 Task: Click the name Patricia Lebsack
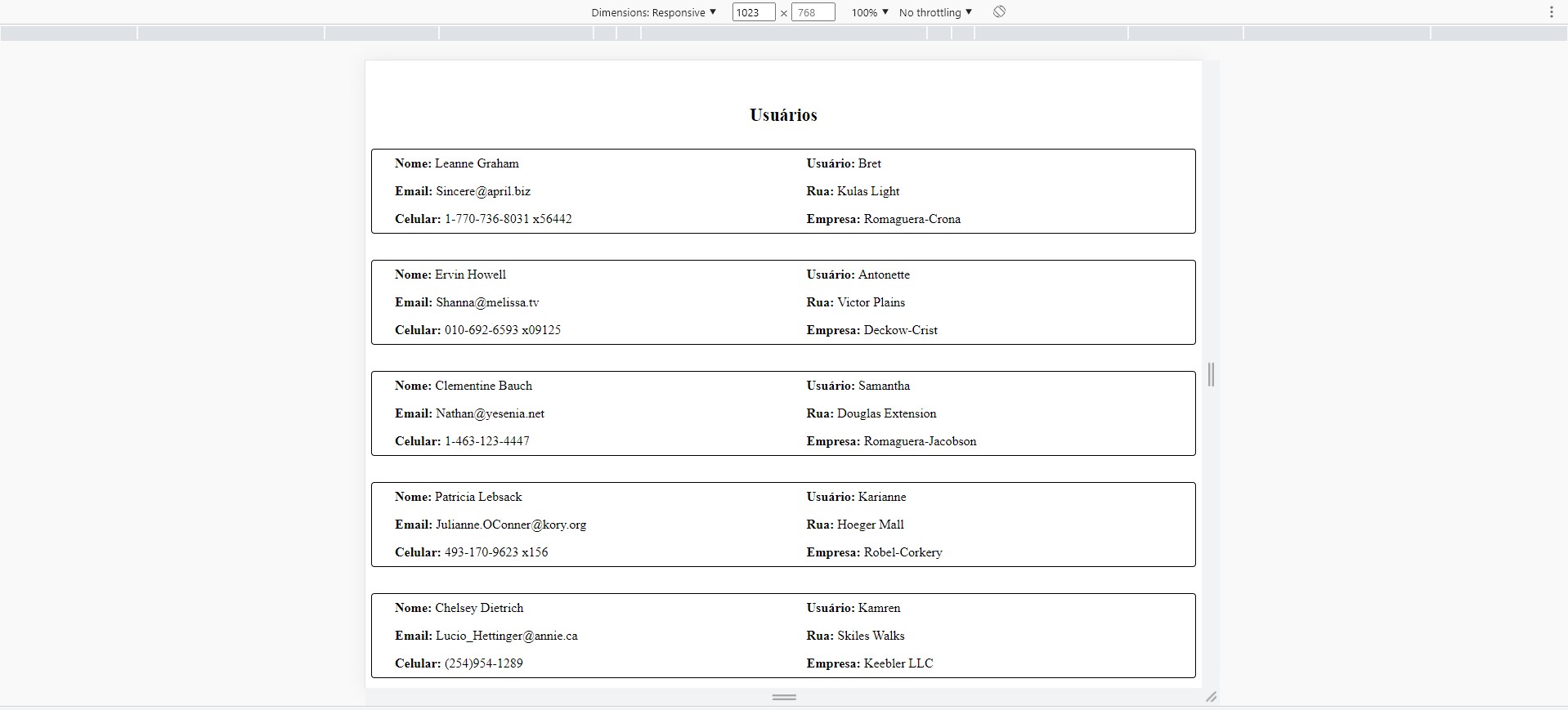pyautogui.click(x=478, y=497)
